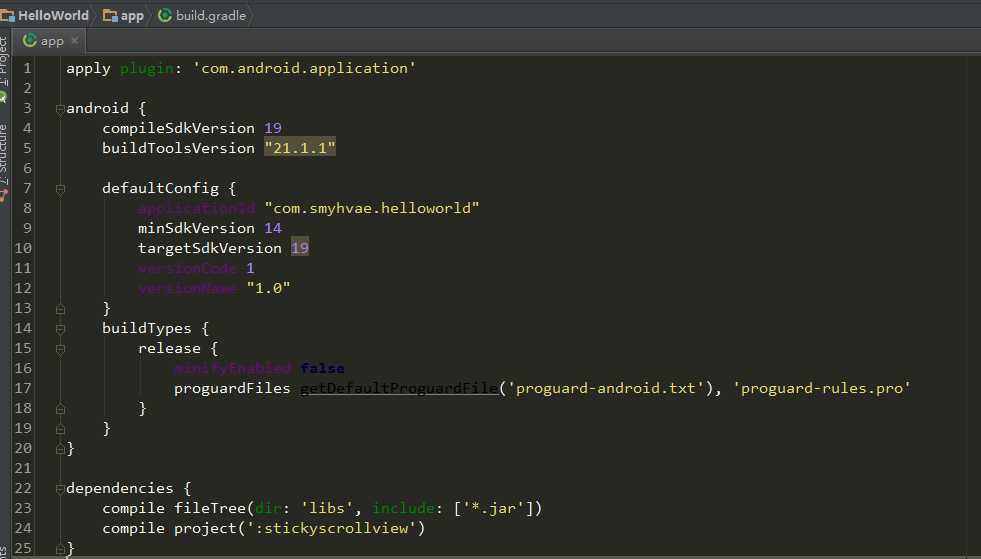981x559 pixels.
Task: Click the "com.smyhvae.helloworld" string
Action: point(372,208)
